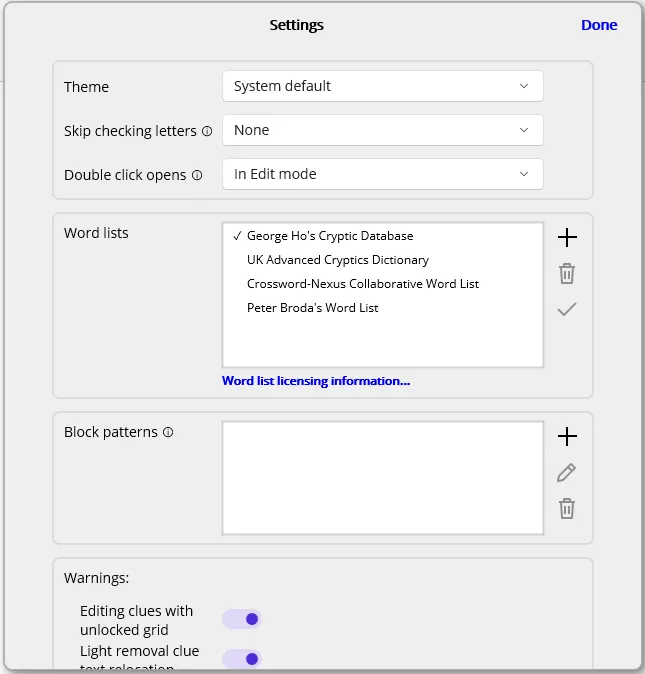Add a new word list

[567, 237]
